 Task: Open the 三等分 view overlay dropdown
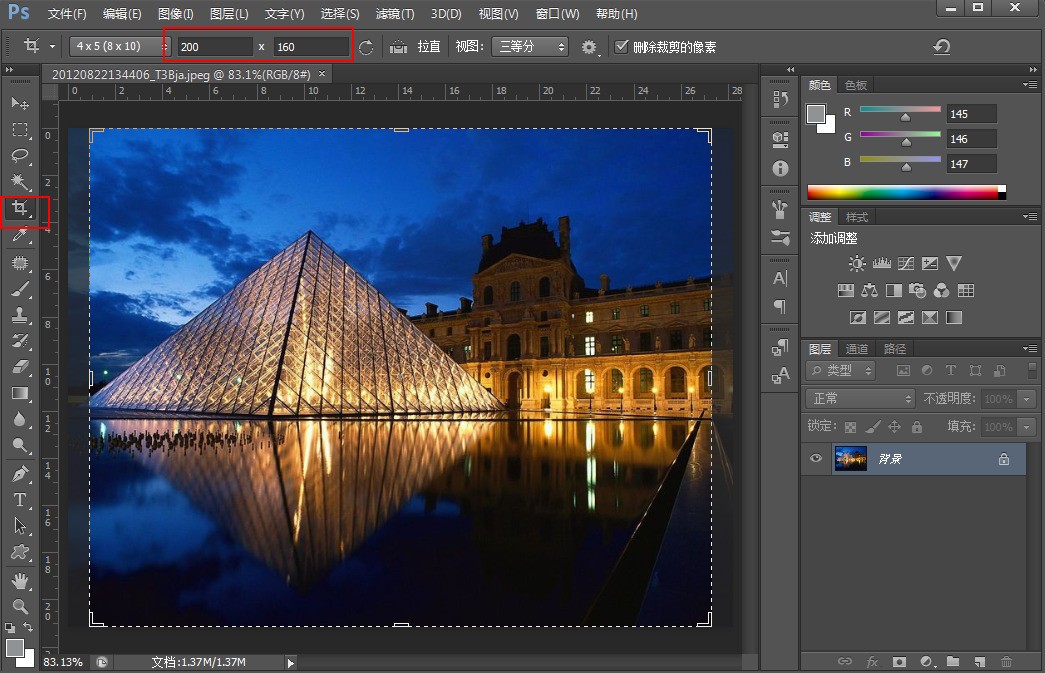529,47
